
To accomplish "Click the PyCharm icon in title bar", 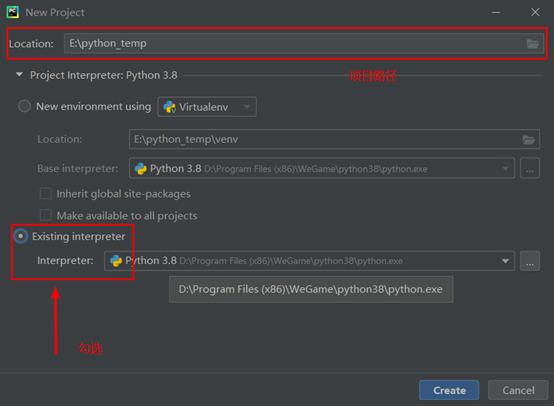I will point(13,12).
